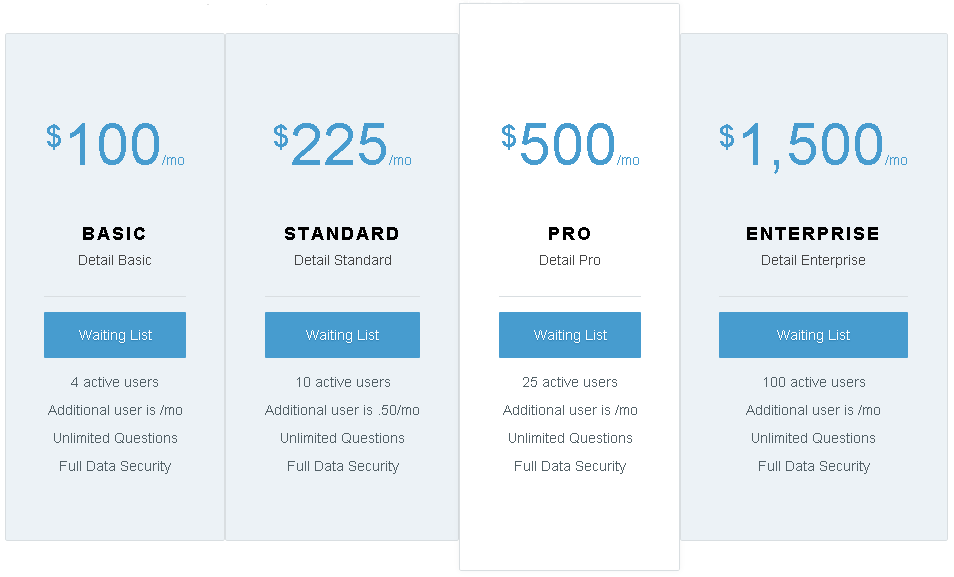This screenshot has height=577, width=954.
Task: Select the $500 per month price
Action: tap(570, 144)
